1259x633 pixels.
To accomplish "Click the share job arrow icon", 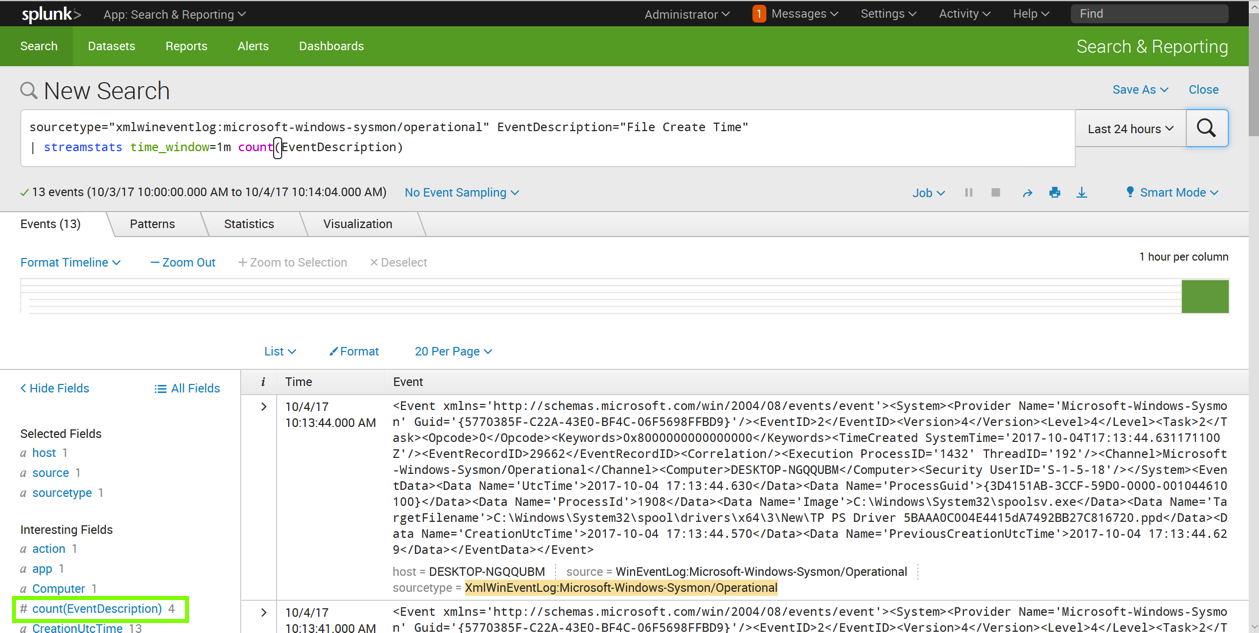I will [1027, 193].
